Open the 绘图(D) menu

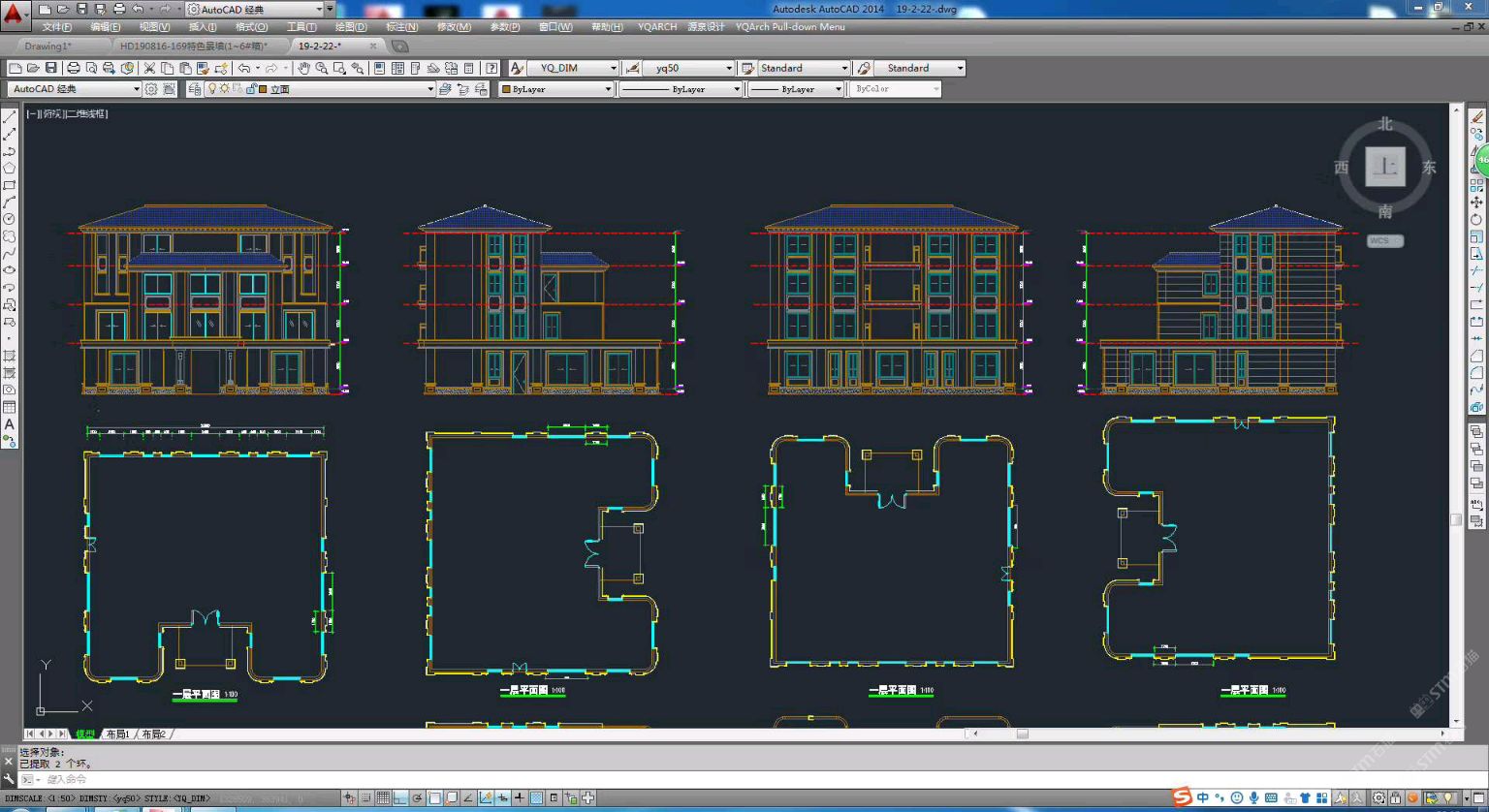coord(351,27)
